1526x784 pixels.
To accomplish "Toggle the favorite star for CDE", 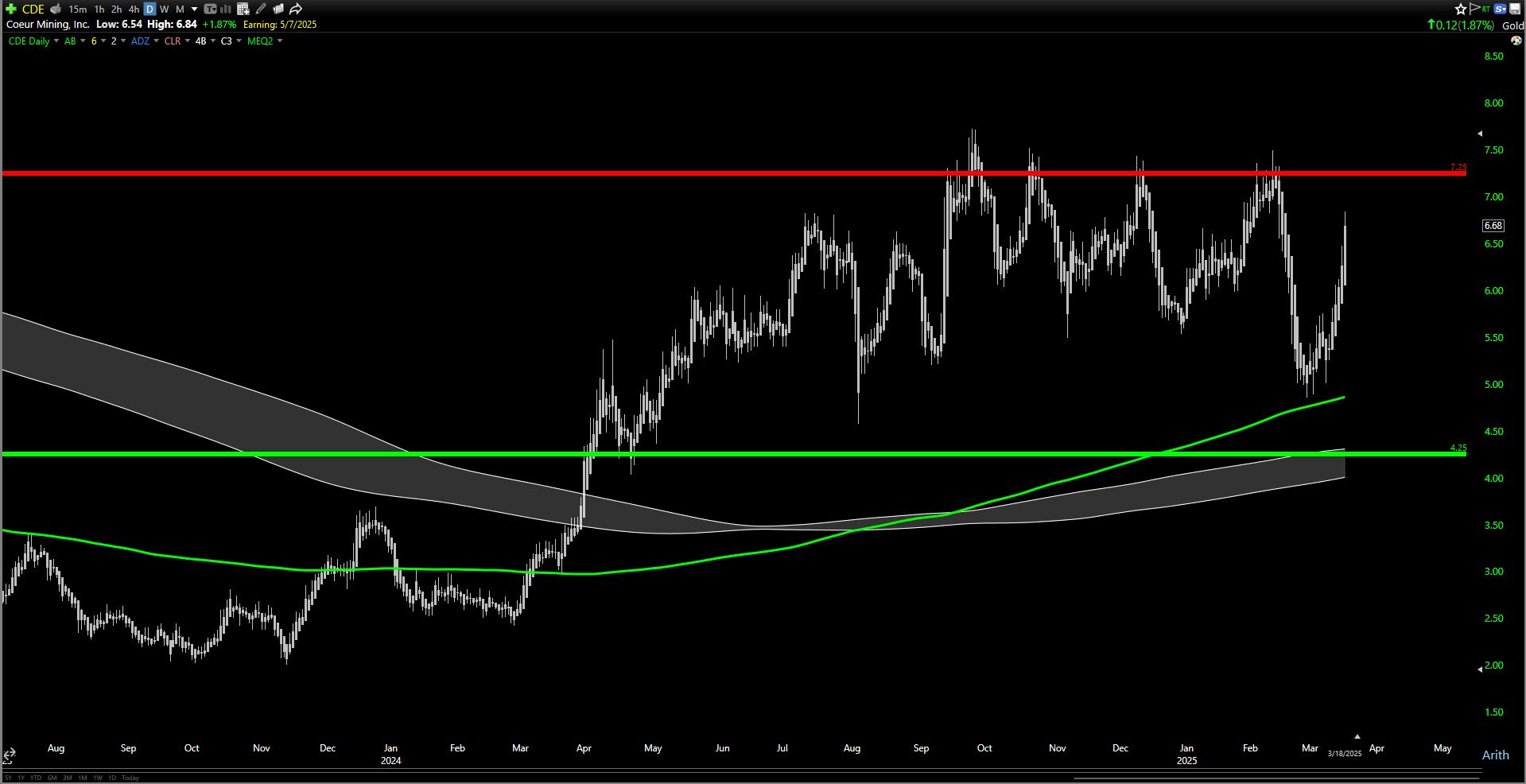I will (x=1461, y=9).
